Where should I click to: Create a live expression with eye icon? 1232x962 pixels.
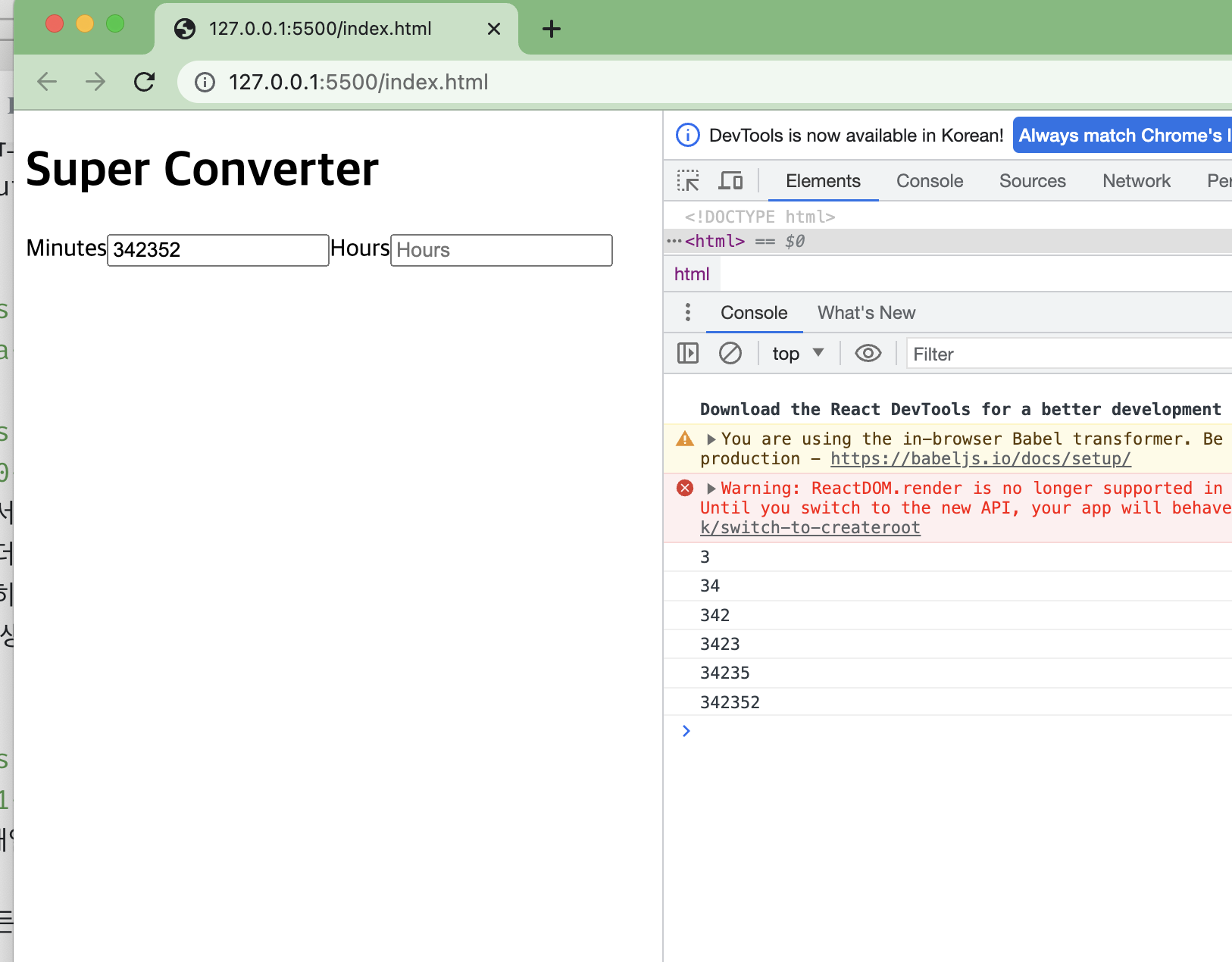(868, 354)
